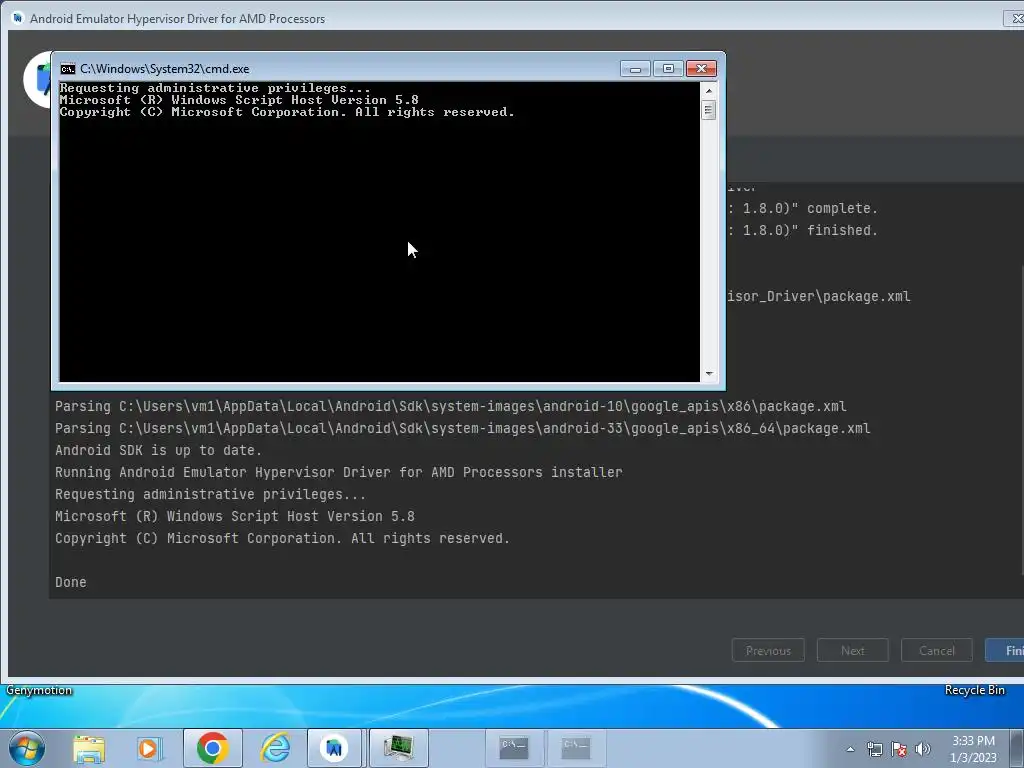
Task: Click 'isor_Driver\package.xml' text in installer log
Action: point(819,296)
